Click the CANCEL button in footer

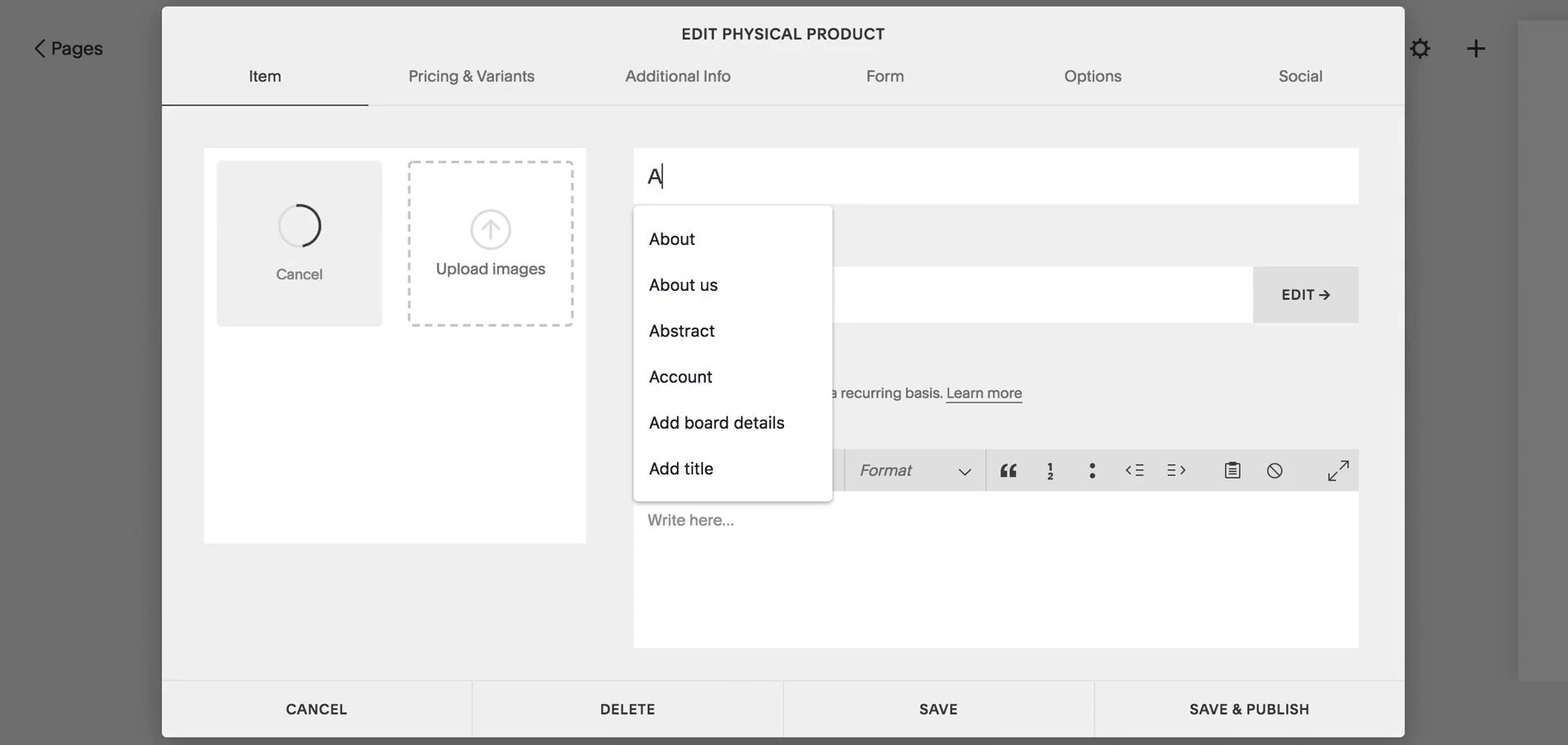click(x=317, y=709)
